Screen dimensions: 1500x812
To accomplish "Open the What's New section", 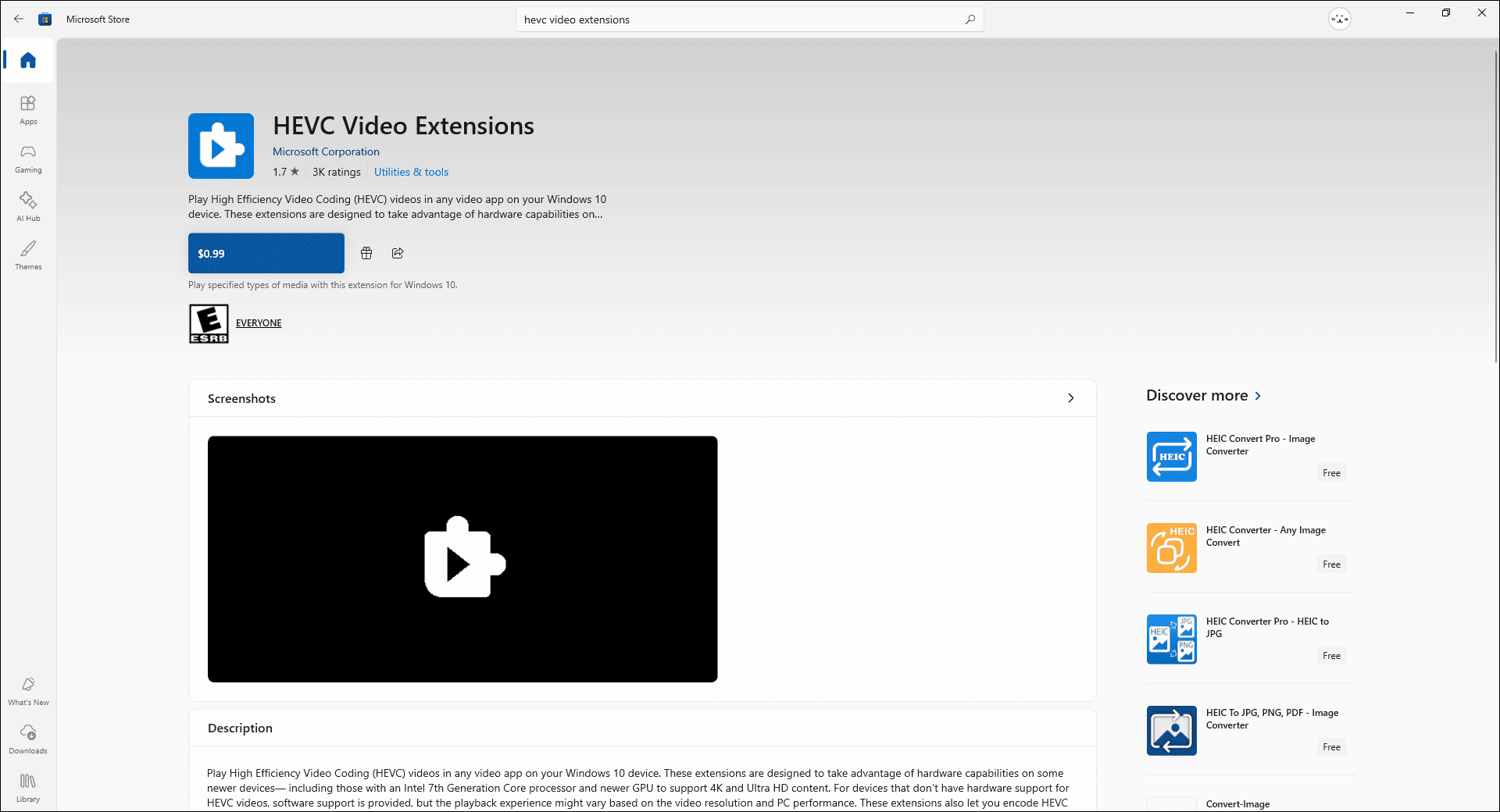I will coord(27,690).
